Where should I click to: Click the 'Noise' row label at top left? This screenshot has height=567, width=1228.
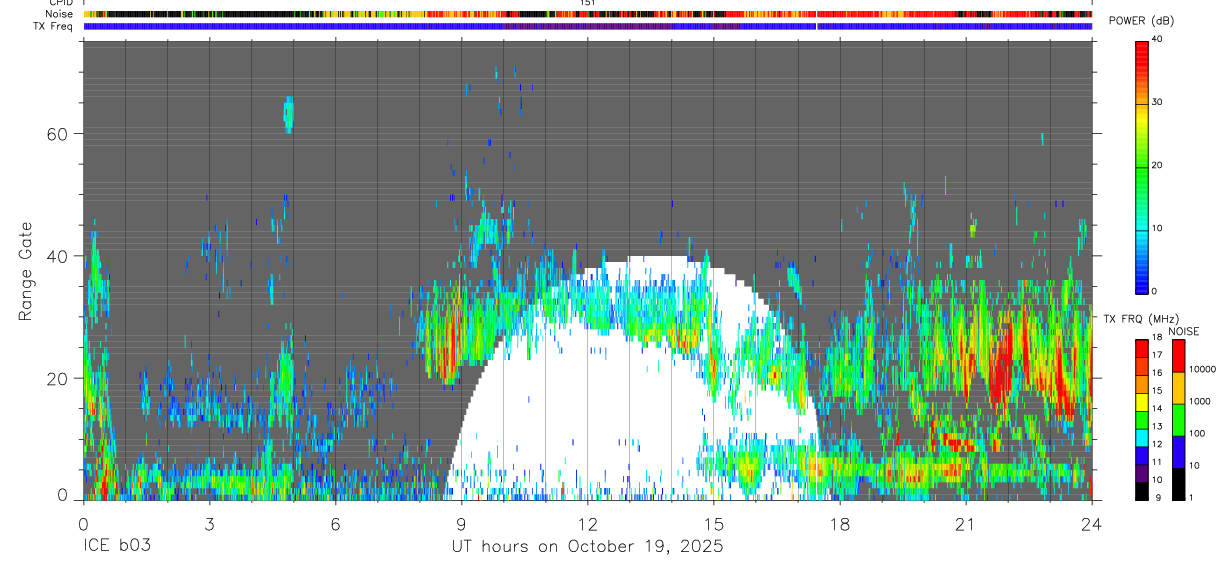59,14
